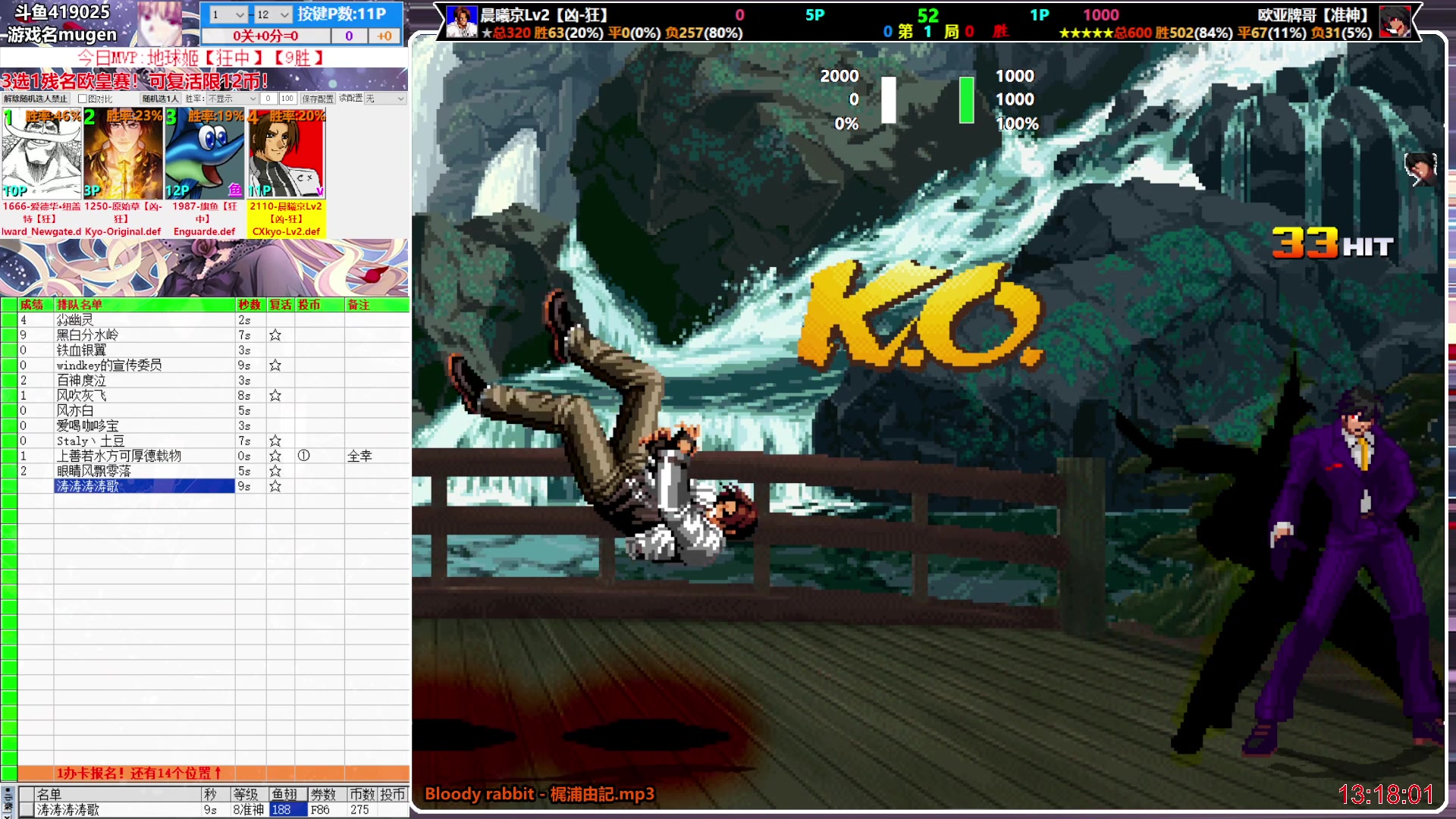Click the circled 1 coin icon in 上善若水 row
The image size is (1456, 819).
(304, 457)
